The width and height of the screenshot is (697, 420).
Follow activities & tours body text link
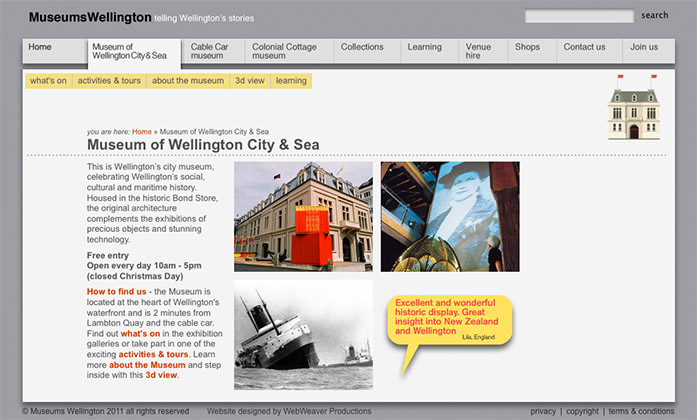pos(153,354)
